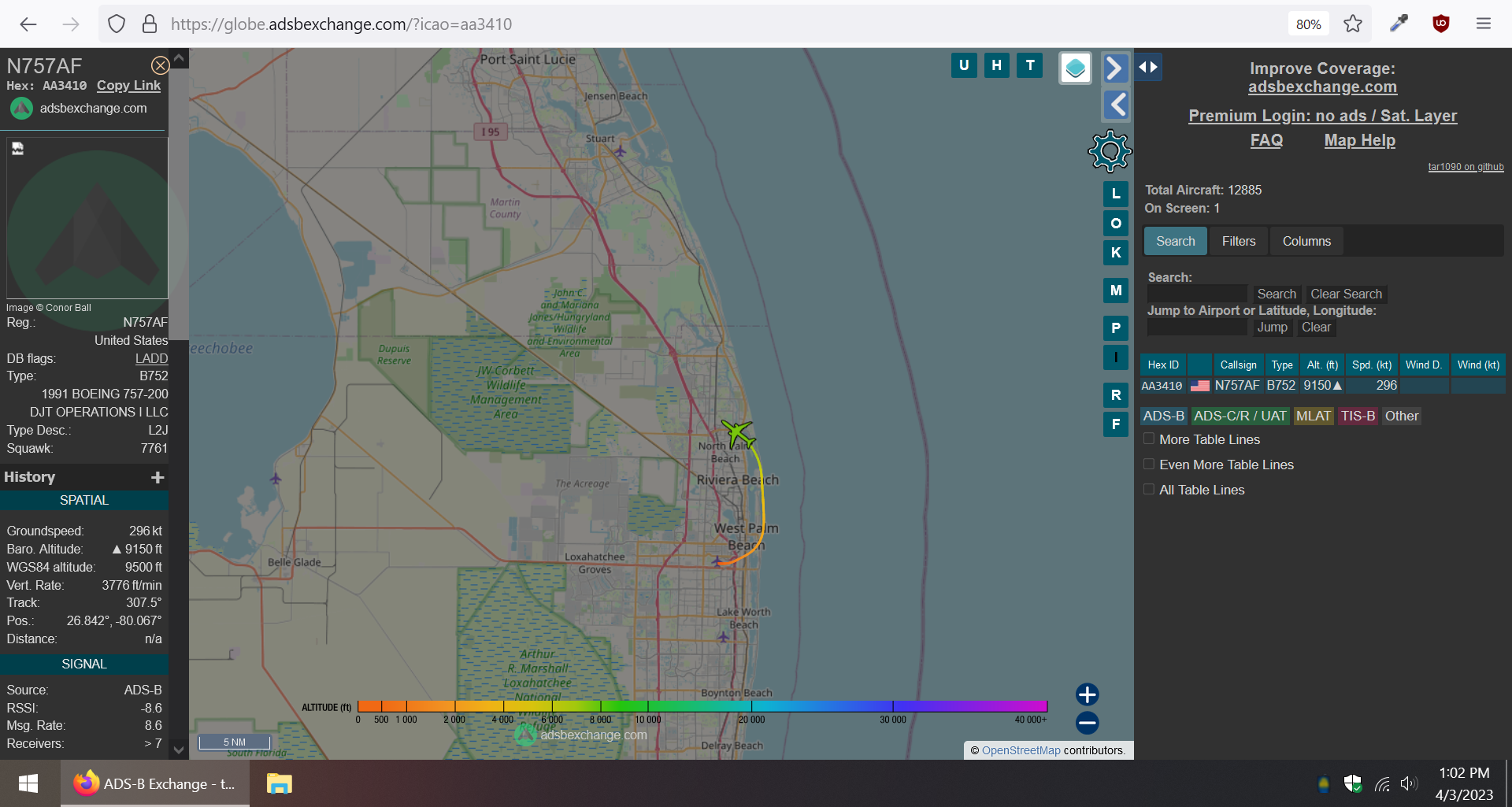Screen dimensions: 1512x807
Task: Zoom out the map with minus button
Action: 1088,723
